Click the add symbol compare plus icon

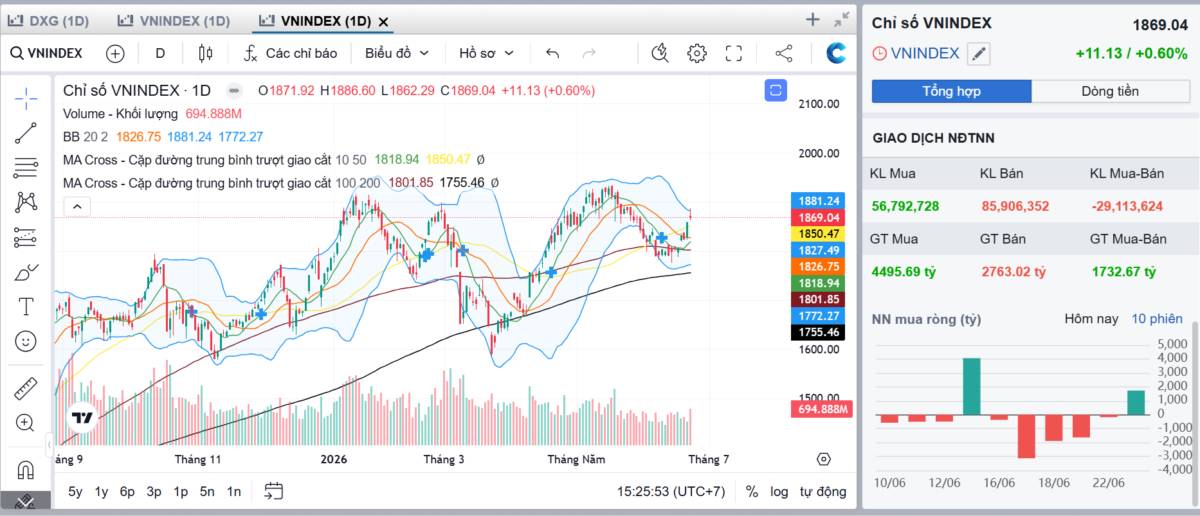[x=115, y=53]
